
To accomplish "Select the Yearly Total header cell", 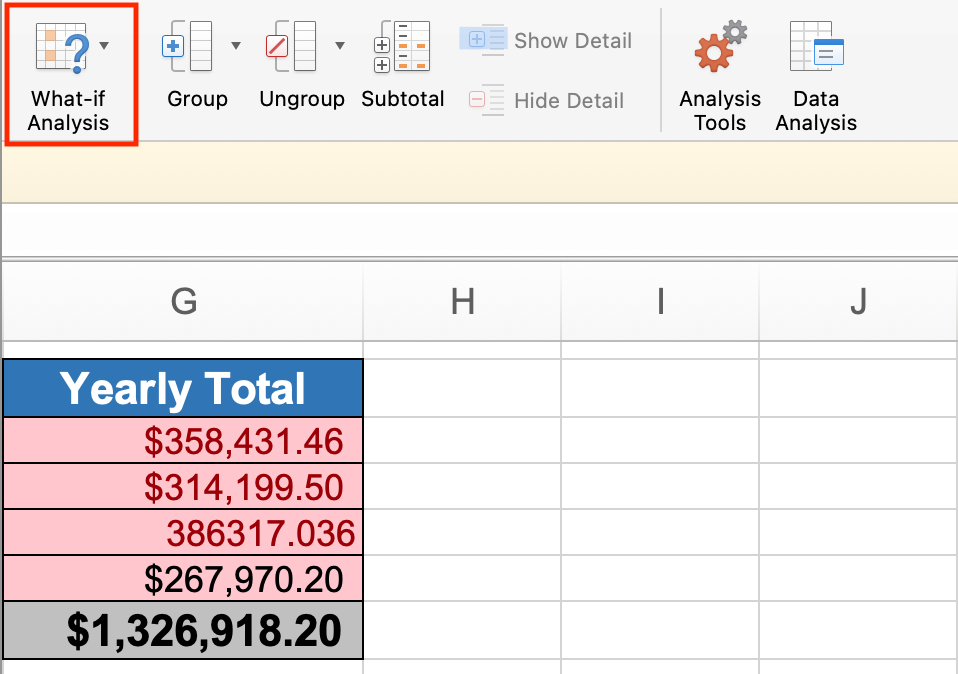I will (x=183, y=388).
